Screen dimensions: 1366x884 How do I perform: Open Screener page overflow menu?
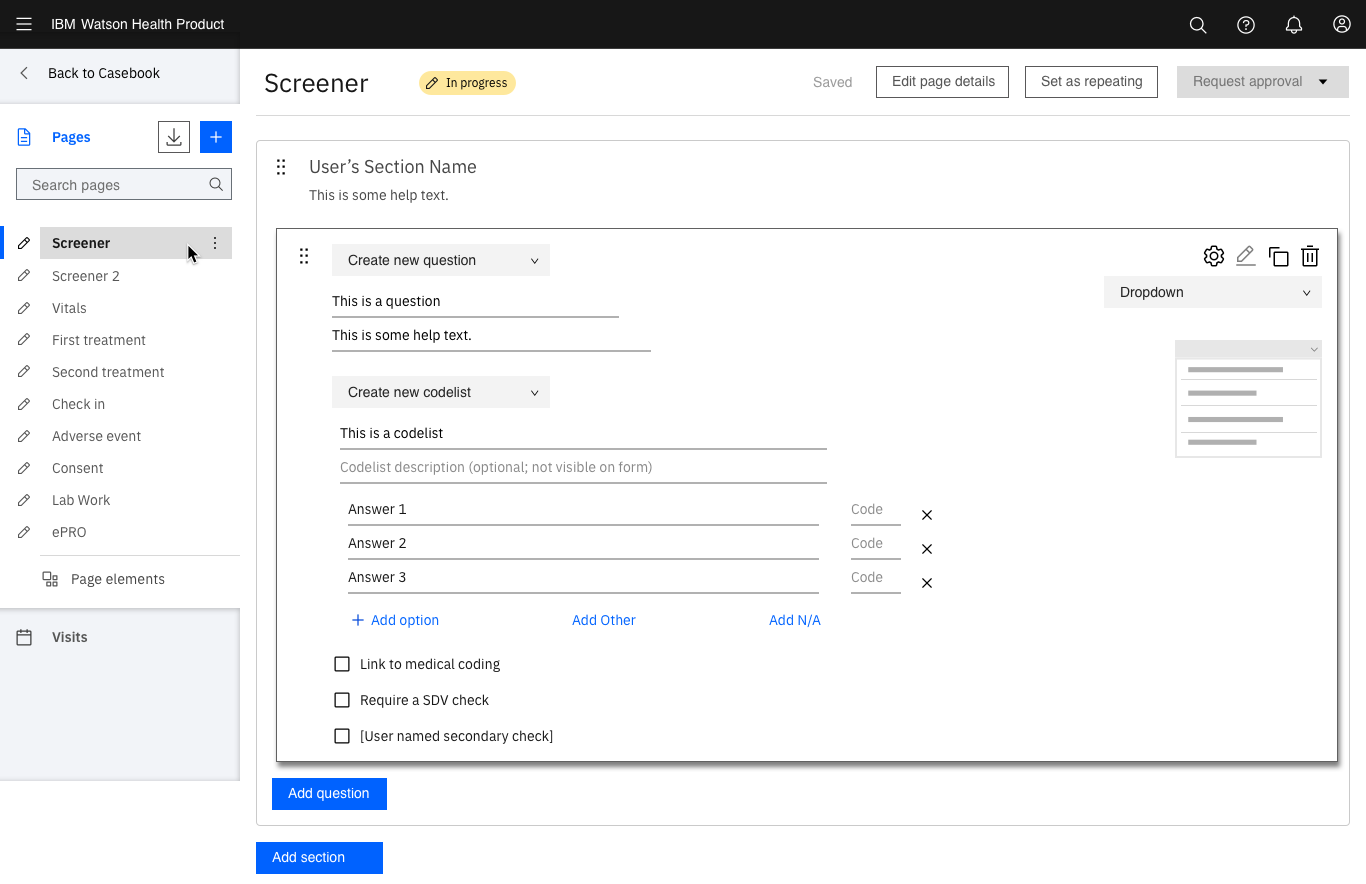coord(215,243)
